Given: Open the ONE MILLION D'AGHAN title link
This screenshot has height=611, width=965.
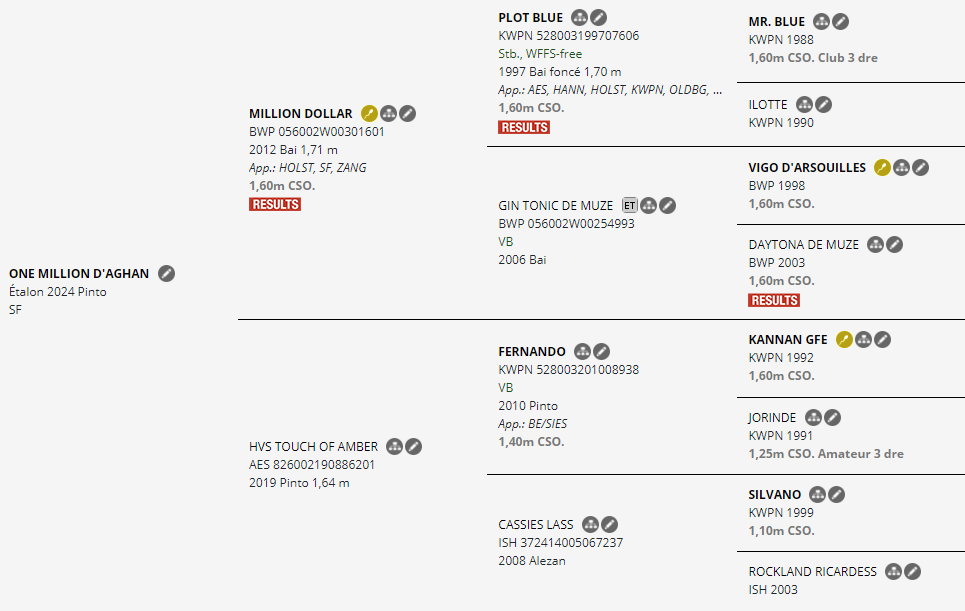Looking at the screenshot, I should (x=79, y=274).
